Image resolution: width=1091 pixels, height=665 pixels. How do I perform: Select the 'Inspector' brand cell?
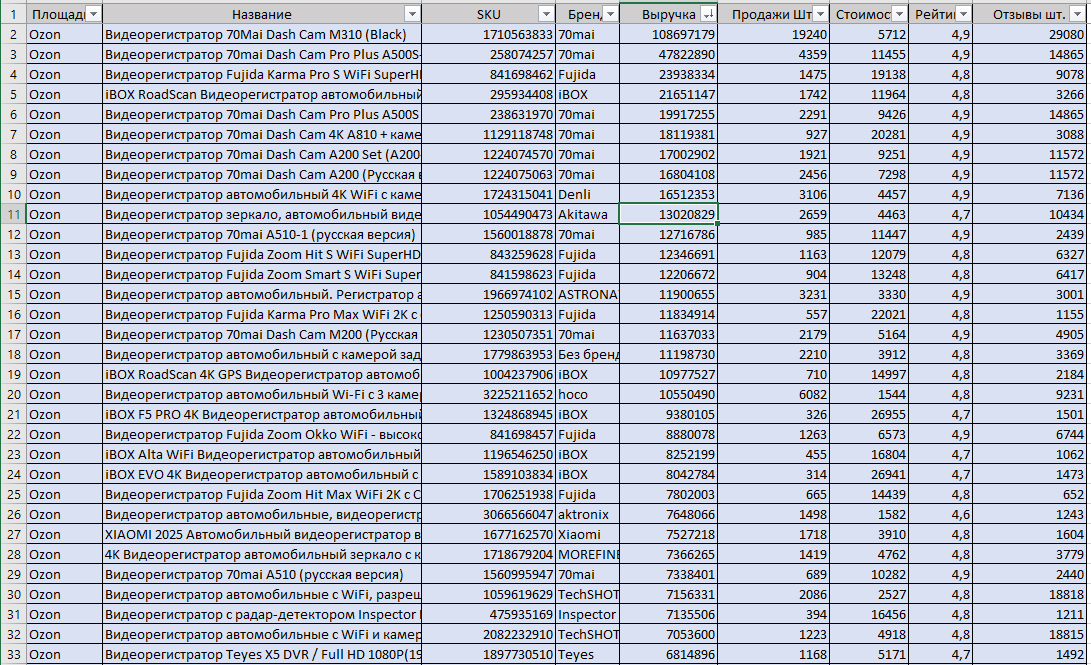(587, 615)
